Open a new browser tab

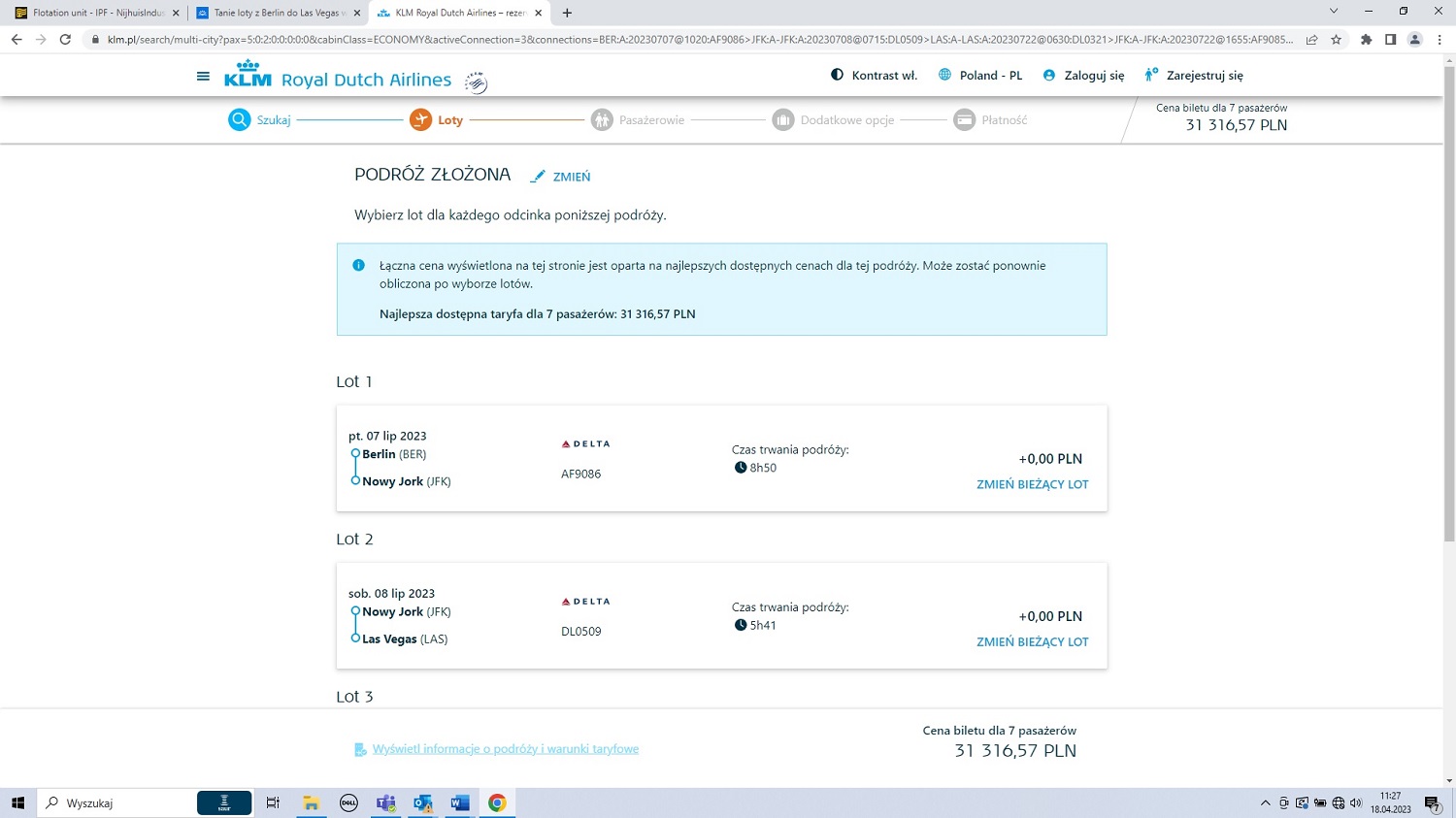pos(567,13)
